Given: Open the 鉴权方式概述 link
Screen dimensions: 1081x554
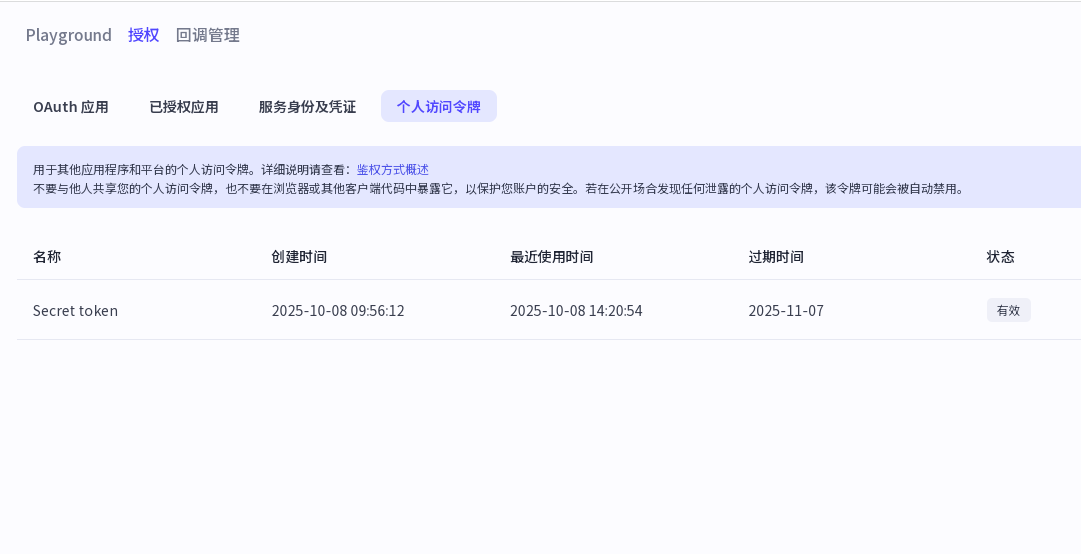Looking at the screenshot, I should pyautogui.click(x=392, y=170).
